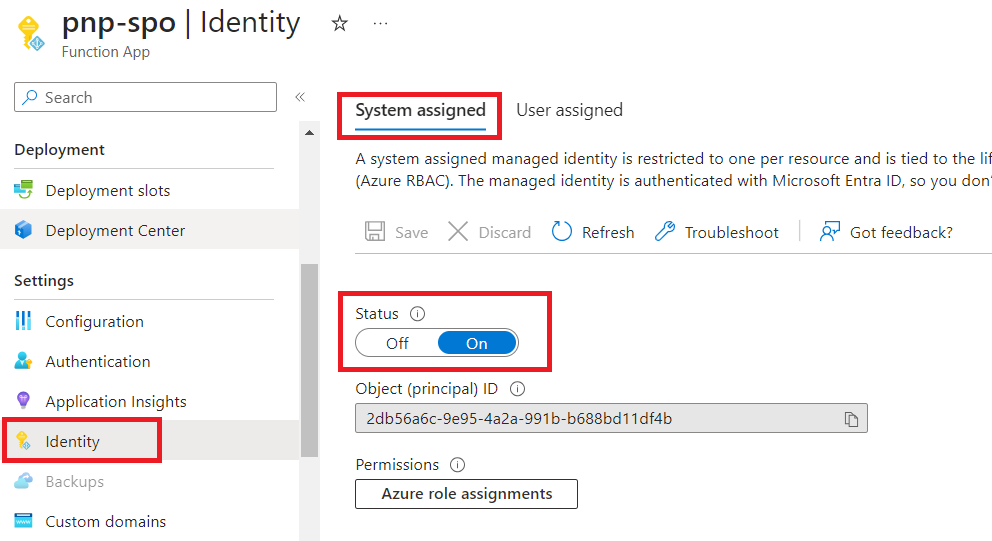Collapse the sidebar with the double chevron
The image size is (992, 541).
click(x=299, y=97)
